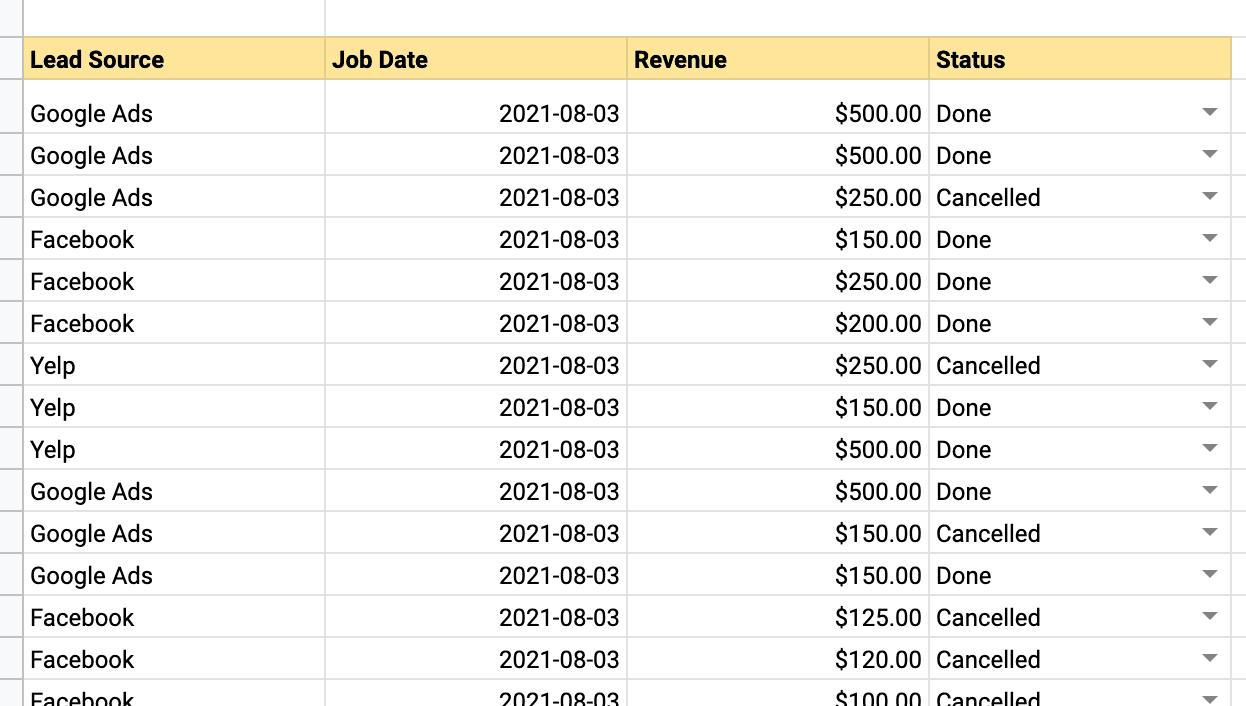Select $150.00 revenue in Facebook row
1246x706 pixels.
pyautogui.click(x=778, y=239)
